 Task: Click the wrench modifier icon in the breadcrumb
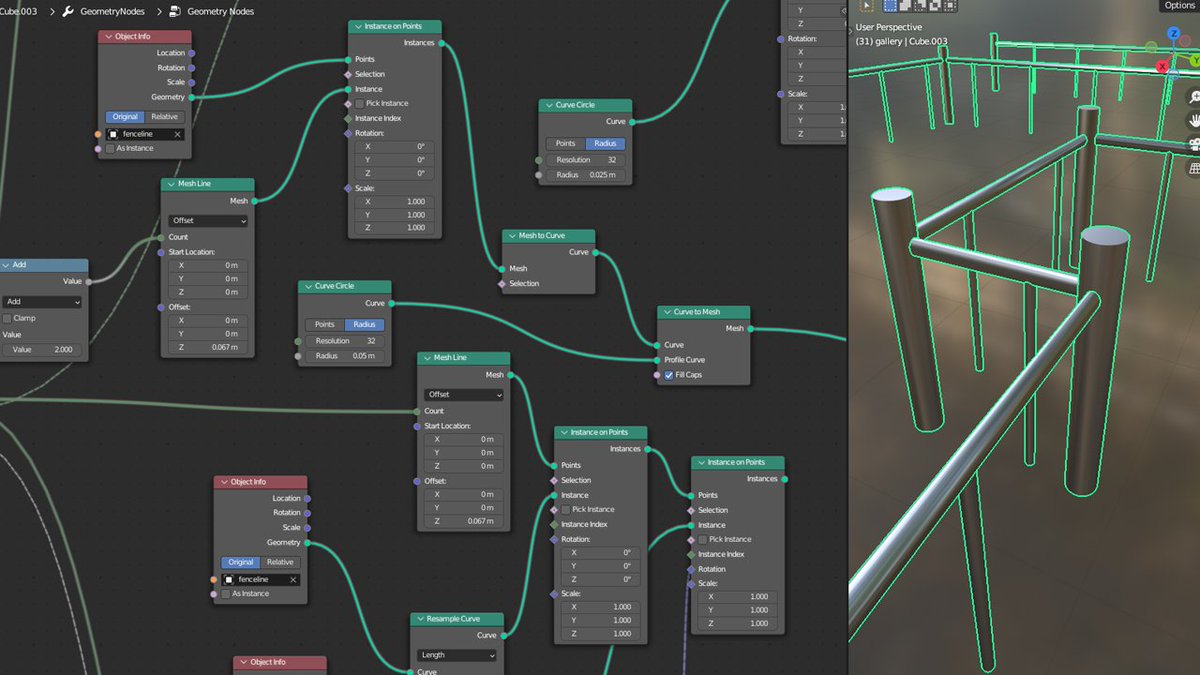click(x=66, y=12)
